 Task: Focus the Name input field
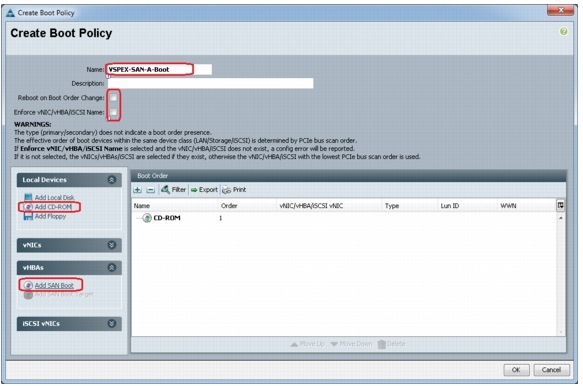(159, 70)
